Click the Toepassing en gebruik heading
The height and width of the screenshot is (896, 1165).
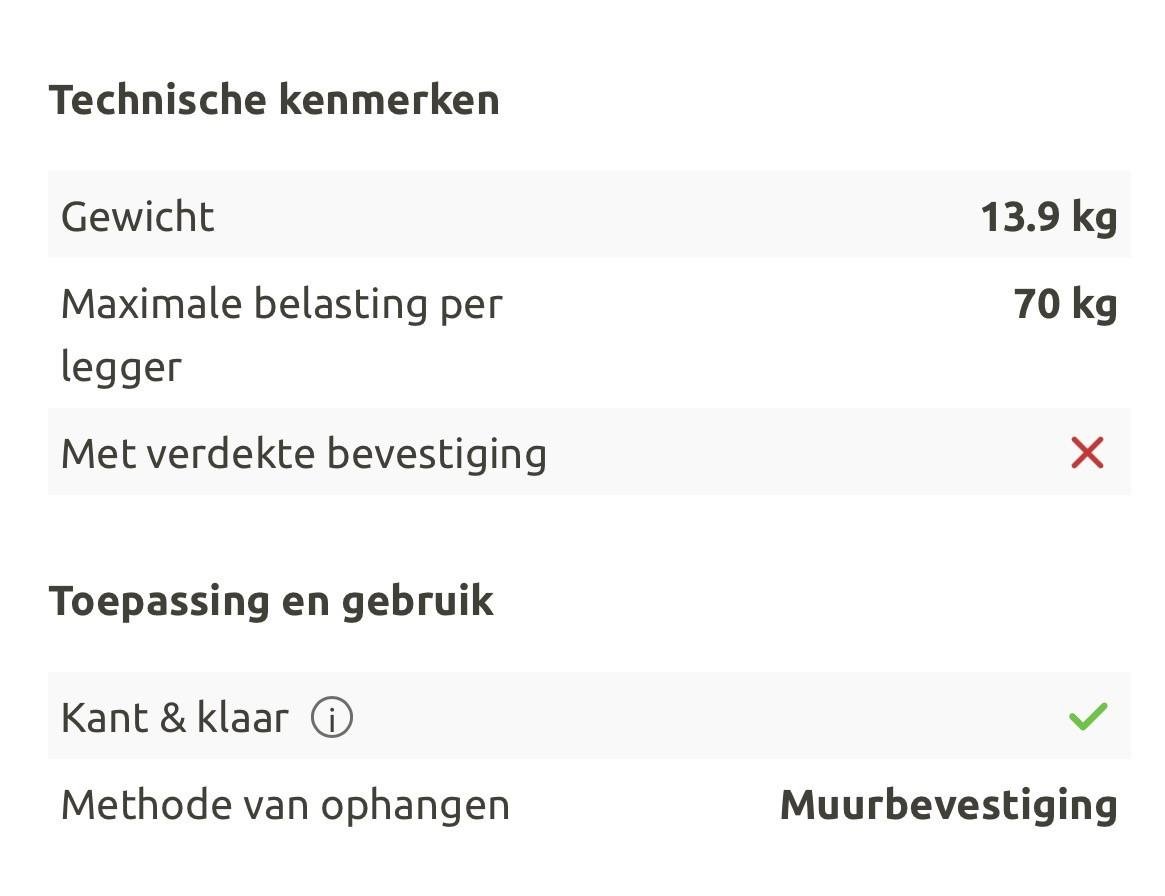coord(271,601)
